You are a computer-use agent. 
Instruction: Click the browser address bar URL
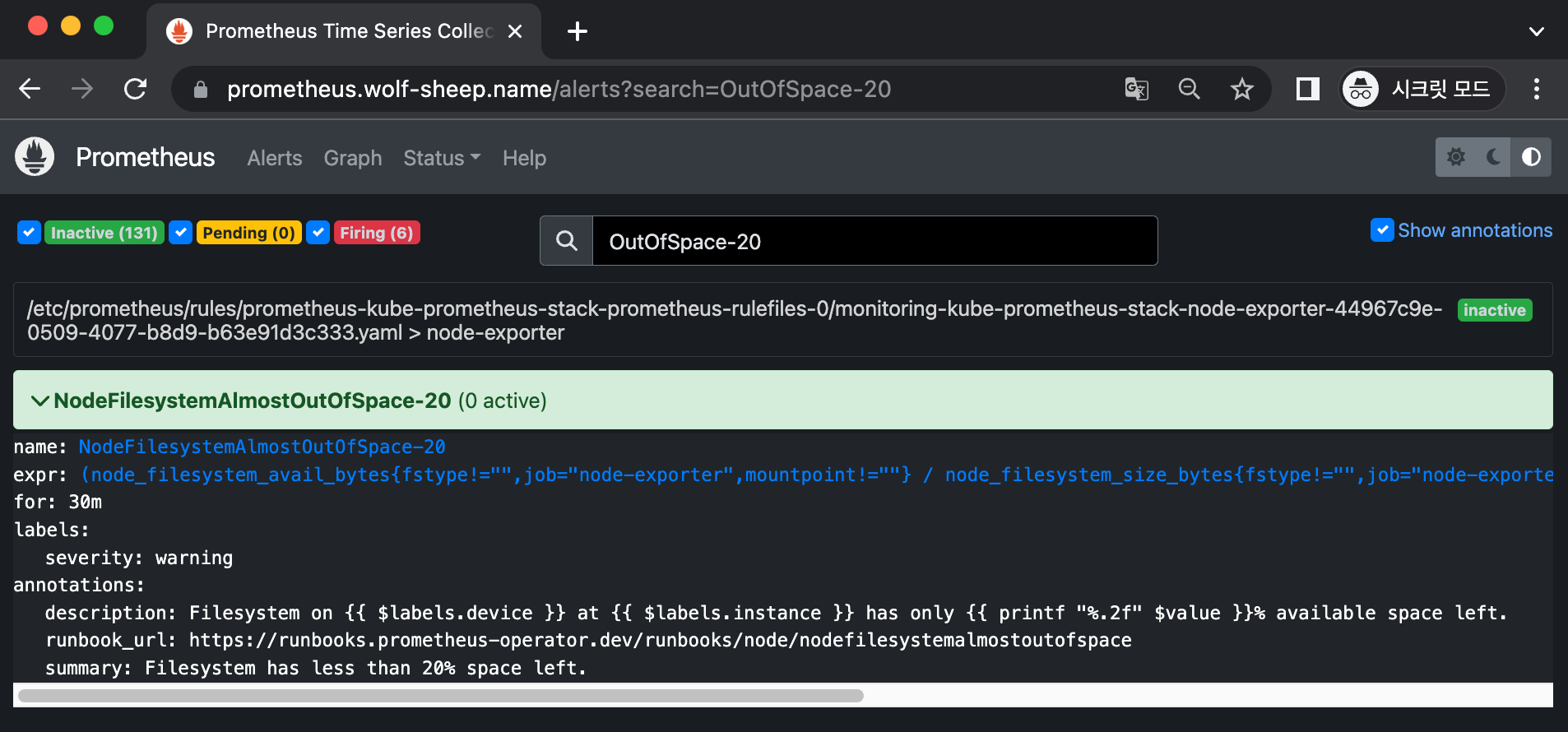559,89
